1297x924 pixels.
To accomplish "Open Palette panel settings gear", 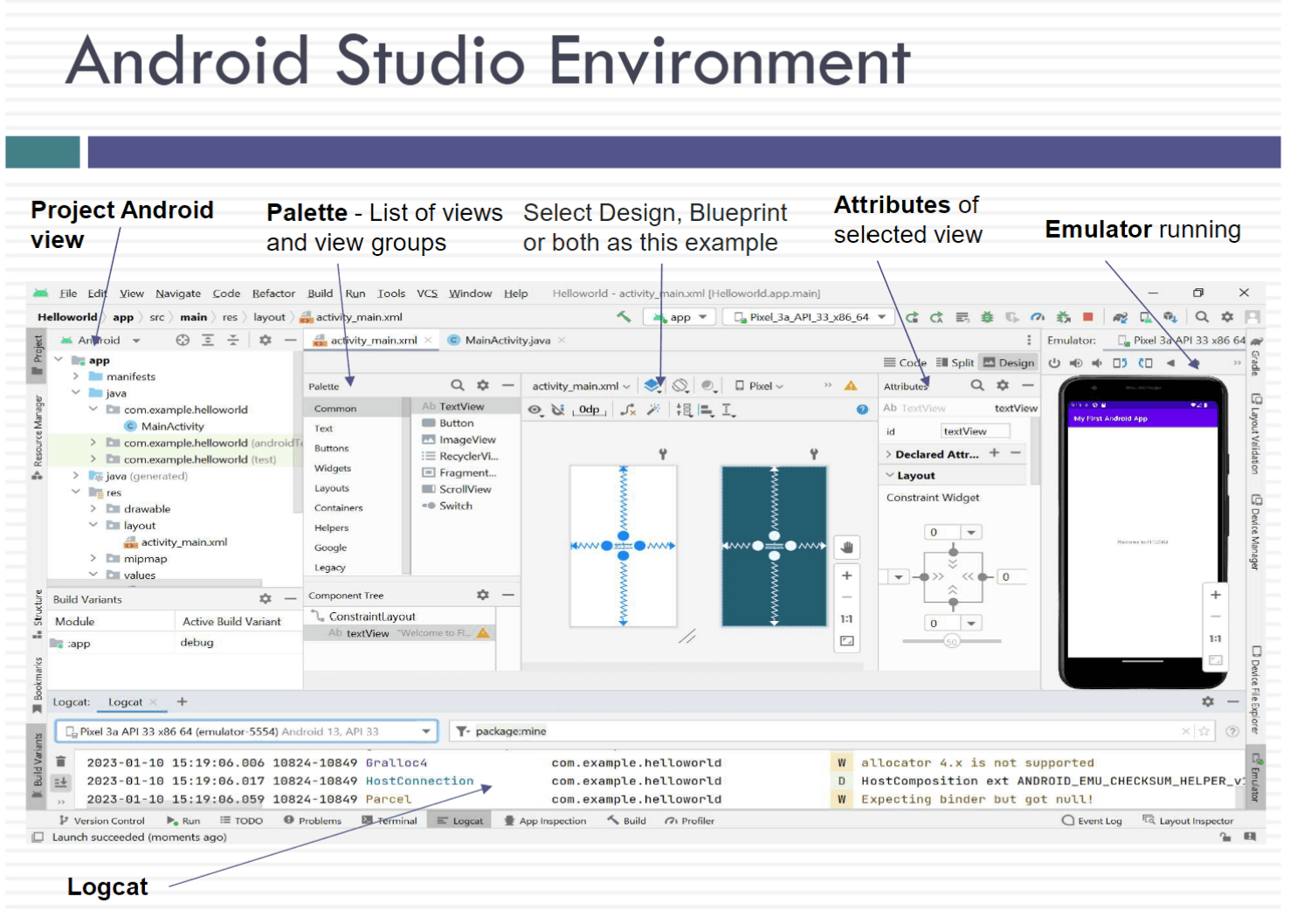I will pyautogui.click(x=483, y=385).
